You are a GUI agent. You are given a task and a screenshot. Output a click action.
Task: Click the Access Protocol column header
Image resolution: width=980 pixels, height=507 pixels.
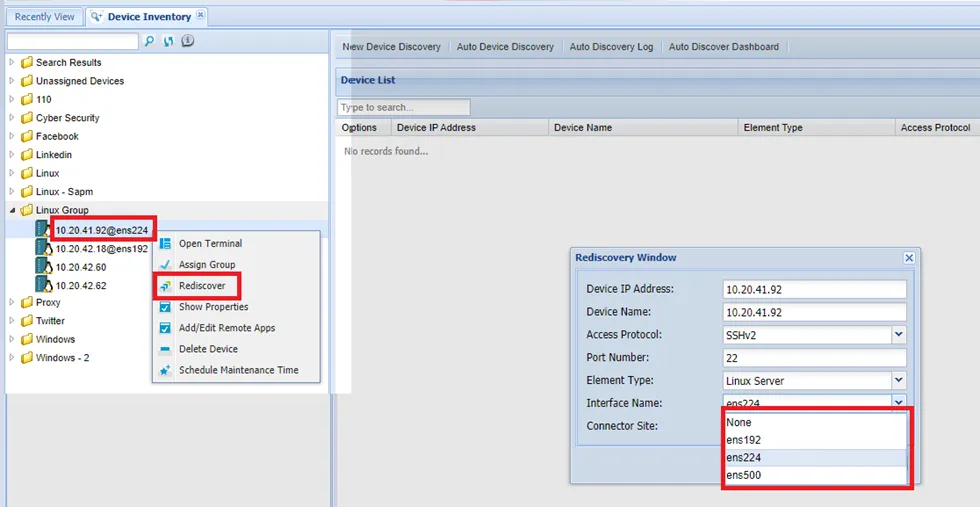click(936, 128)
